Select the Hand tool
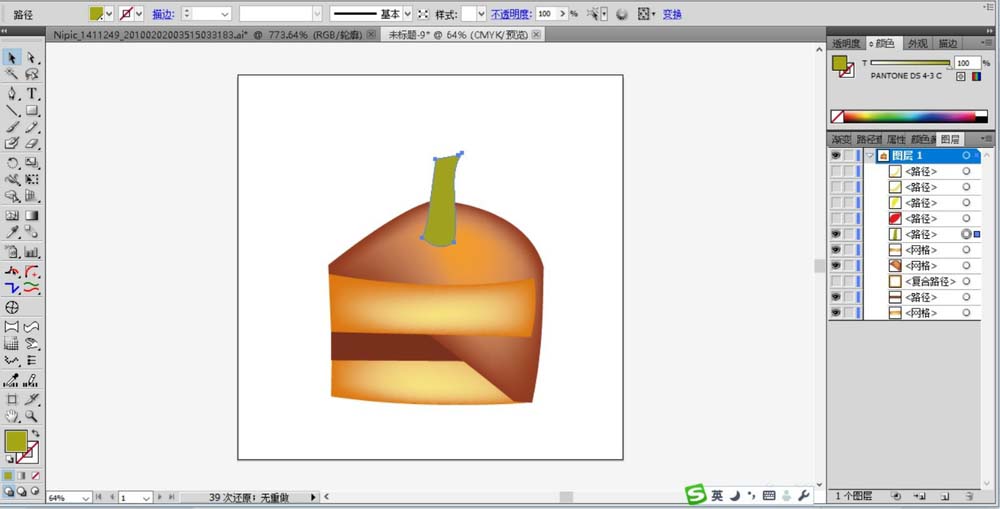The width and height of the screenshot is (1000, 509). click(x=12, y=415)
